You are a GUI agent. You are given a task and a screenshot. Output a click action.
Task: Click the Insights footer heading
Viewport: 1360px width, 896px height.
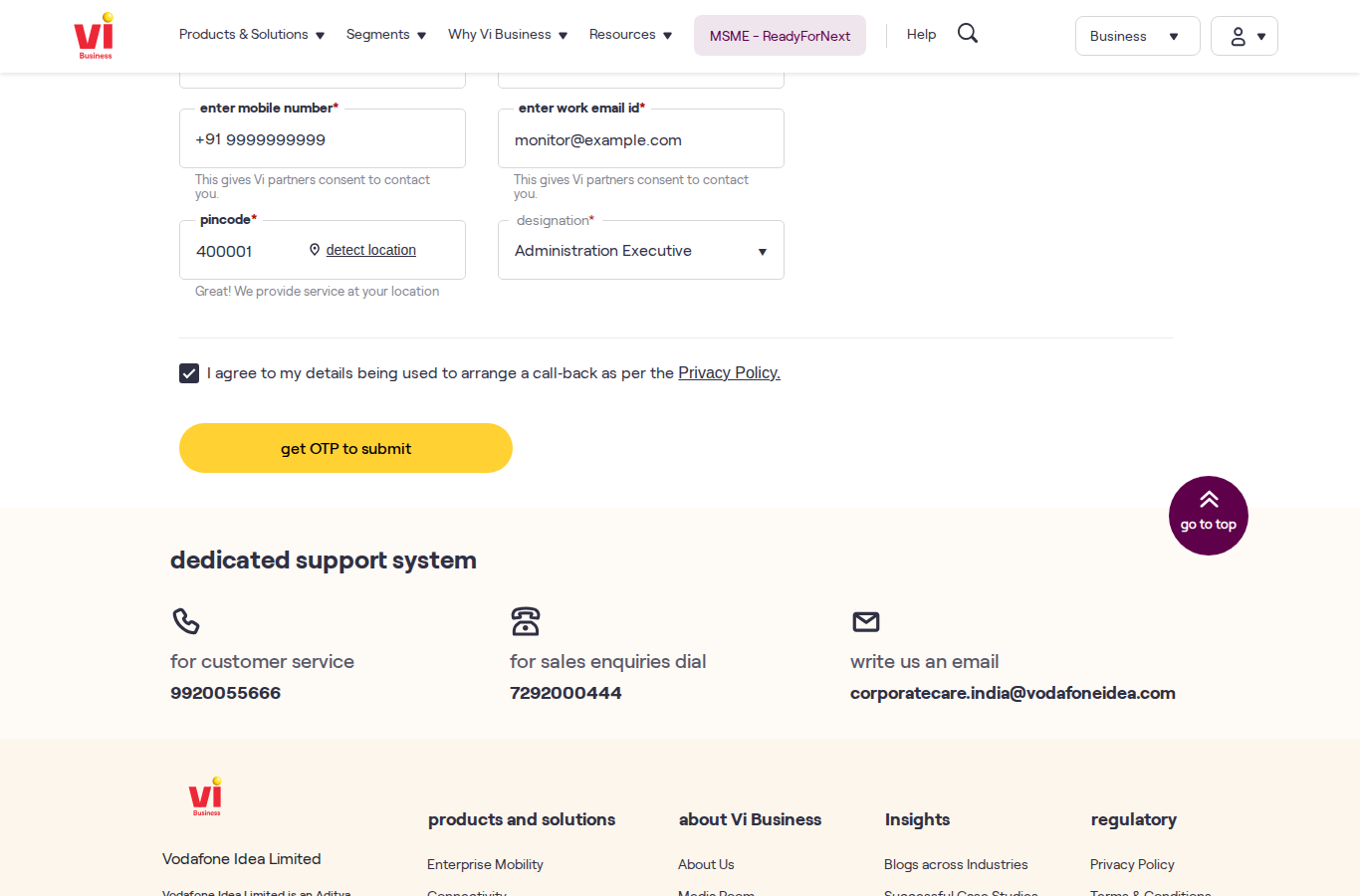point(917,819)
